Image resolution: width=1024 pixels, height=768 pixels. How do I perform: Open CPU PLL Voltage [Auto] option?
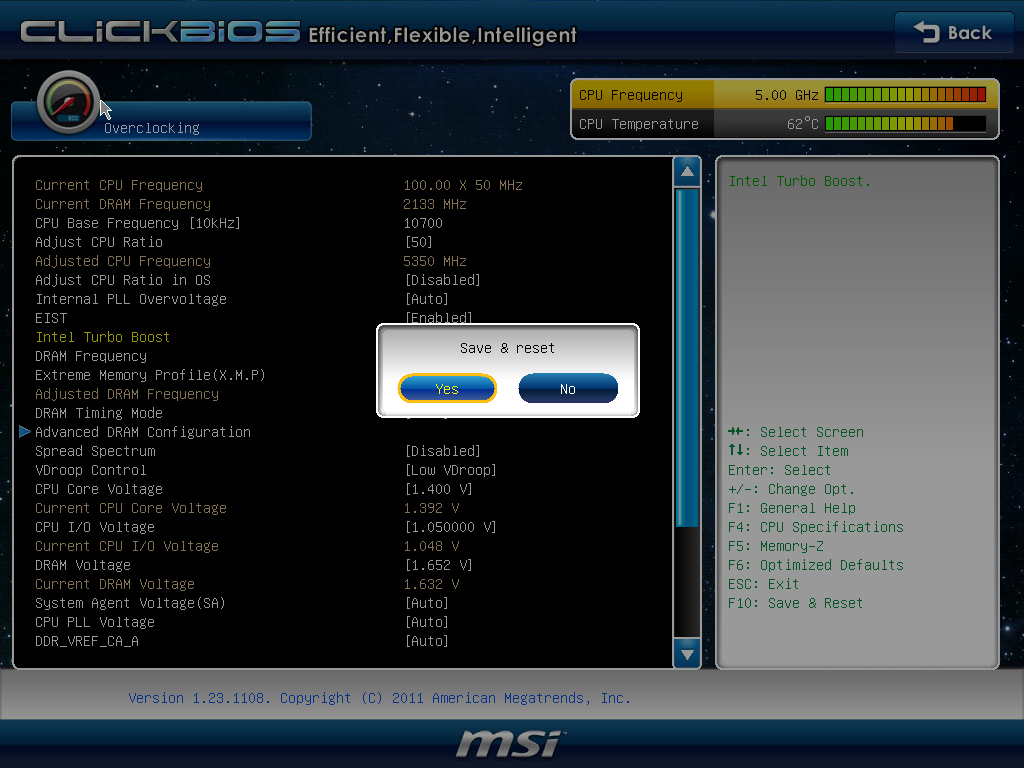[x=427, y=622]
